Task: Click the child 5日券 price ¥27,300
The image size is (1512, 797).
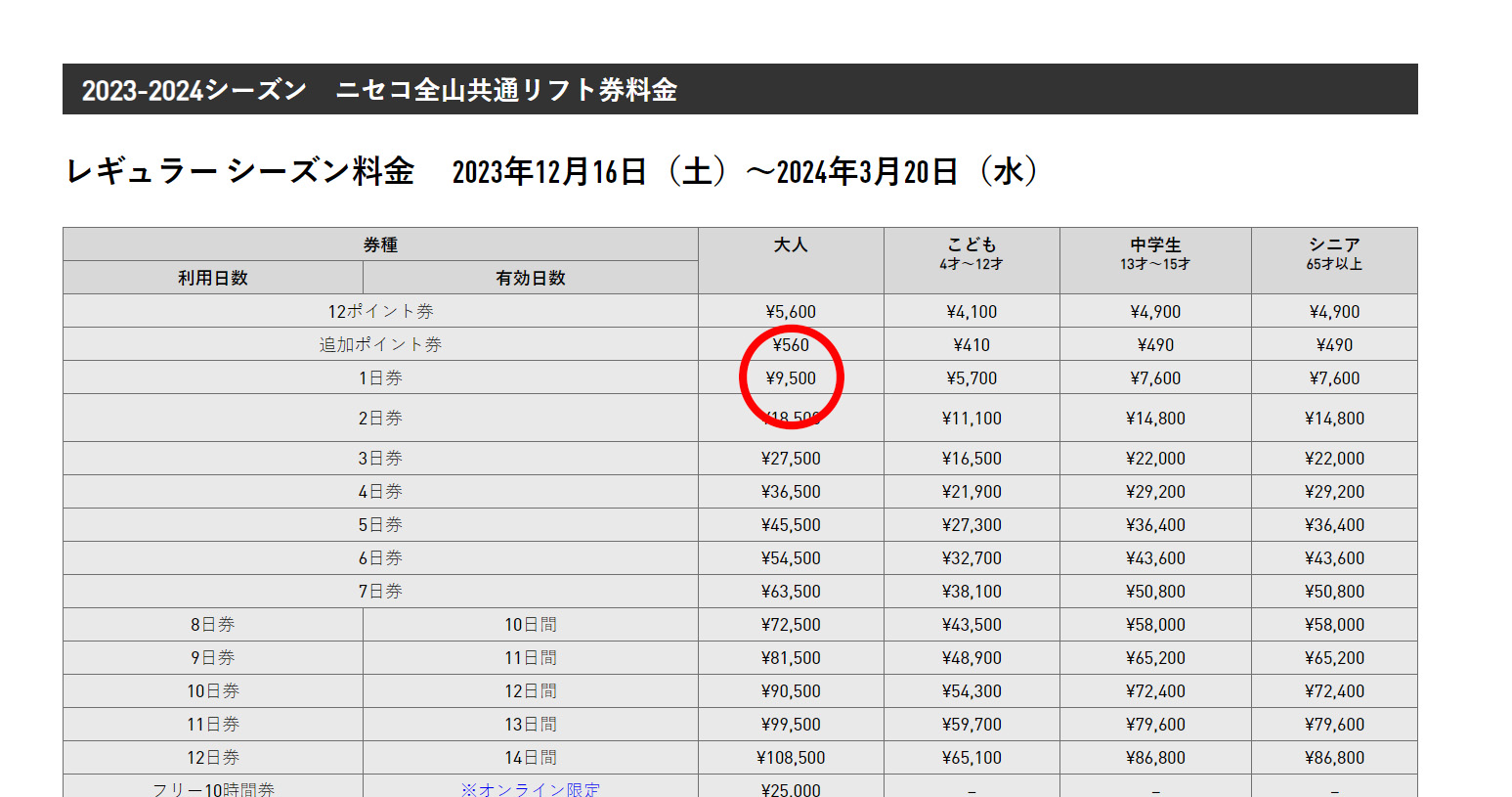Action: [972, 525]
